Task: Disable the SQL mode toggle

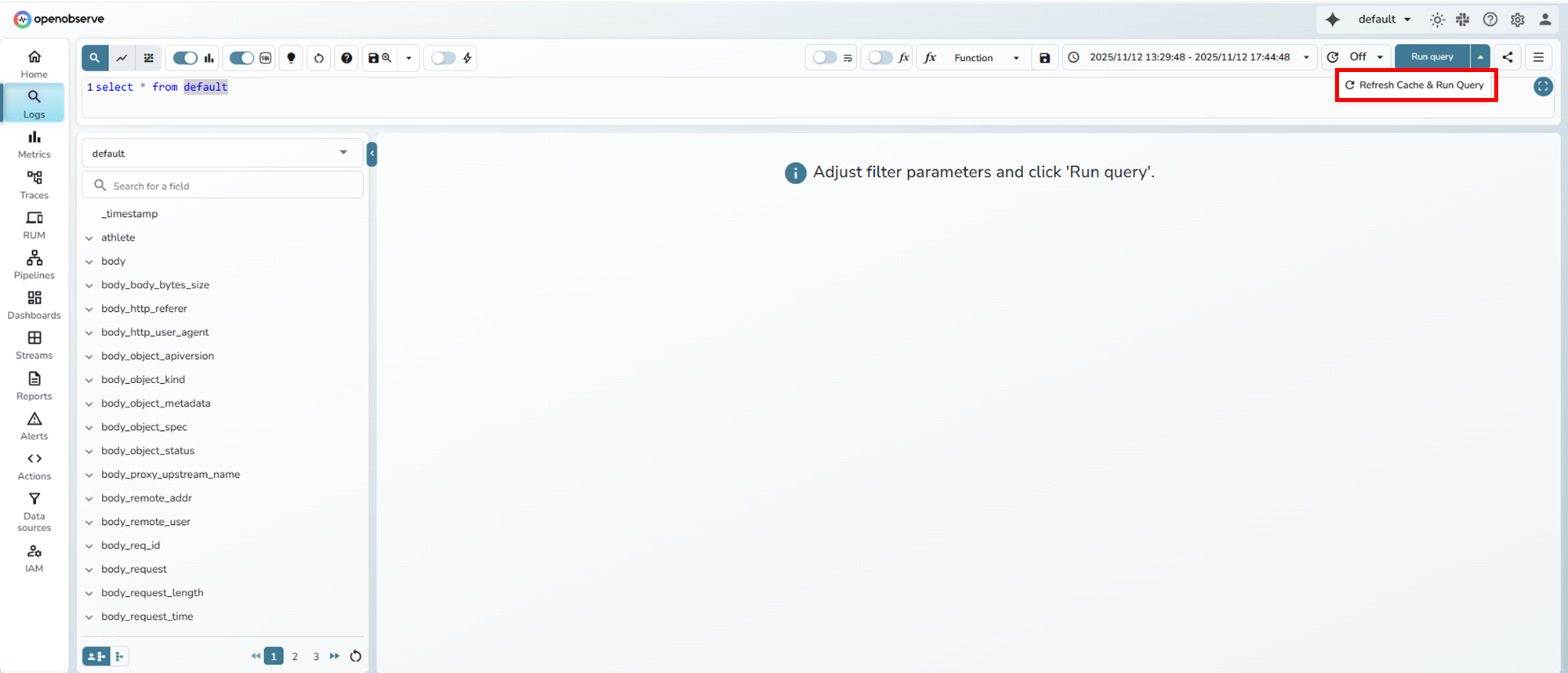Action: (241, 58)
